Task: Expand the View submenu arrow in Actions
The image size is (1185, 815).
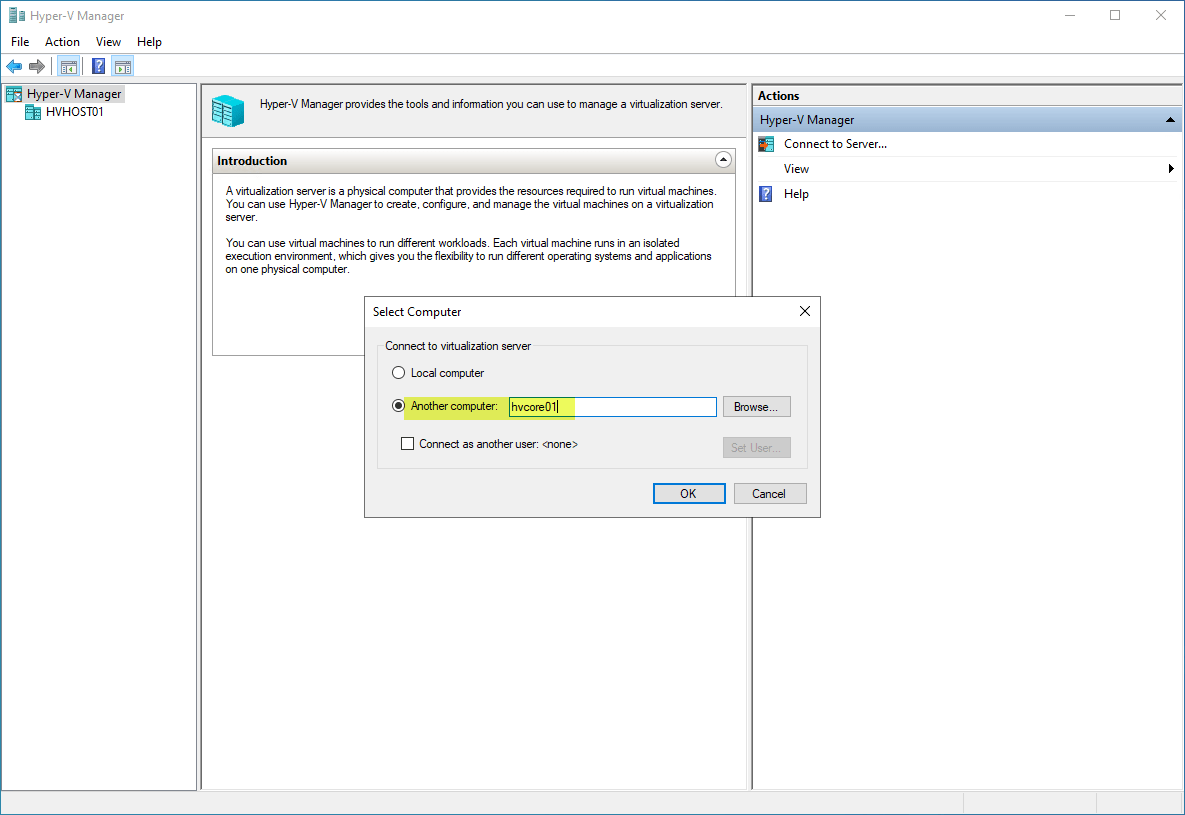Action: pyautogui.click(x=1171, y=169)
